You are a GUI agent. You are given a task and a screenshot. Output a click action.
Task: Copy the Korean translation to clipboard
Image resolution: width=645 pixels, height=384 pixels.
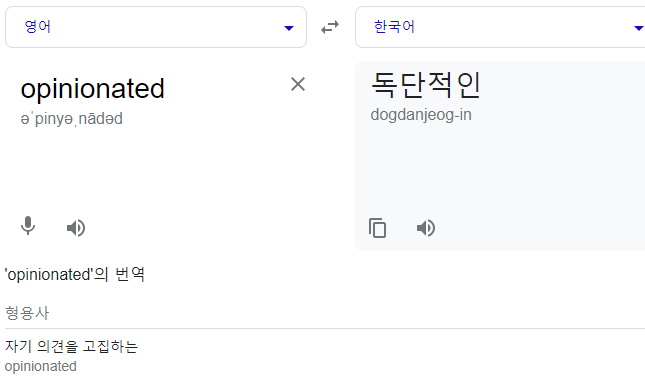click(x=377, y=228)
